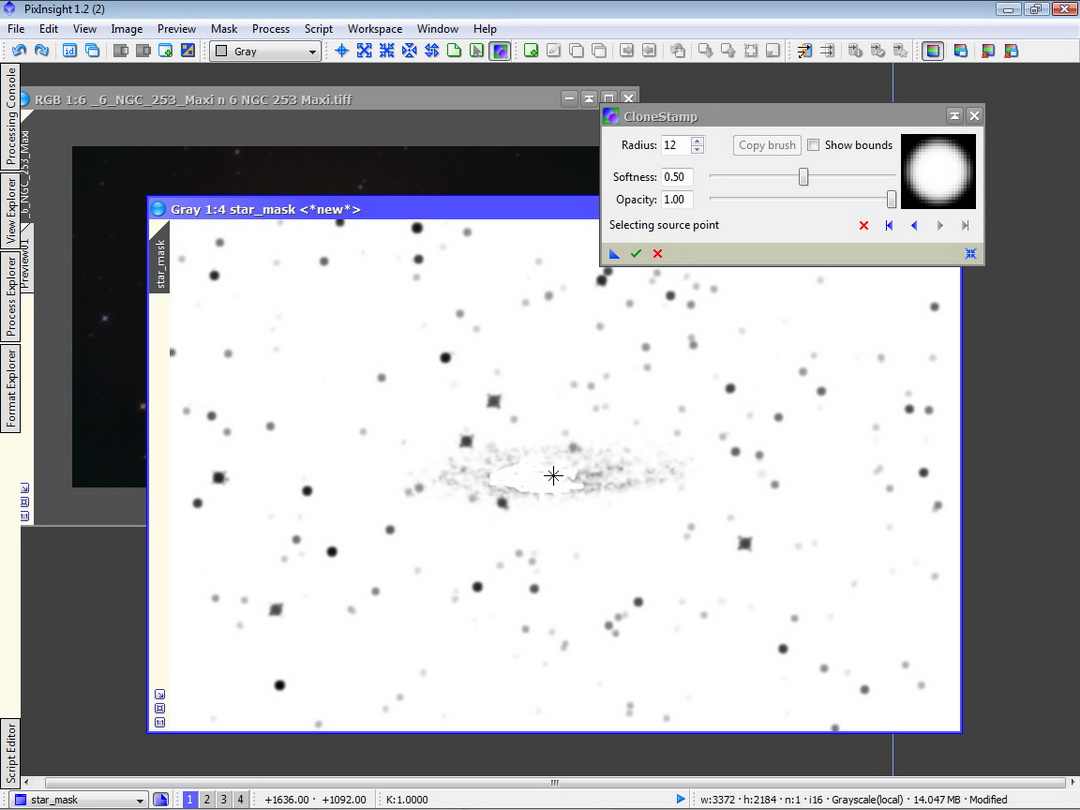The height and width of the screenshot is (810, 1080).
Task: Shade the CloneStamp panel with the collapse button
Action: (955, 116)
